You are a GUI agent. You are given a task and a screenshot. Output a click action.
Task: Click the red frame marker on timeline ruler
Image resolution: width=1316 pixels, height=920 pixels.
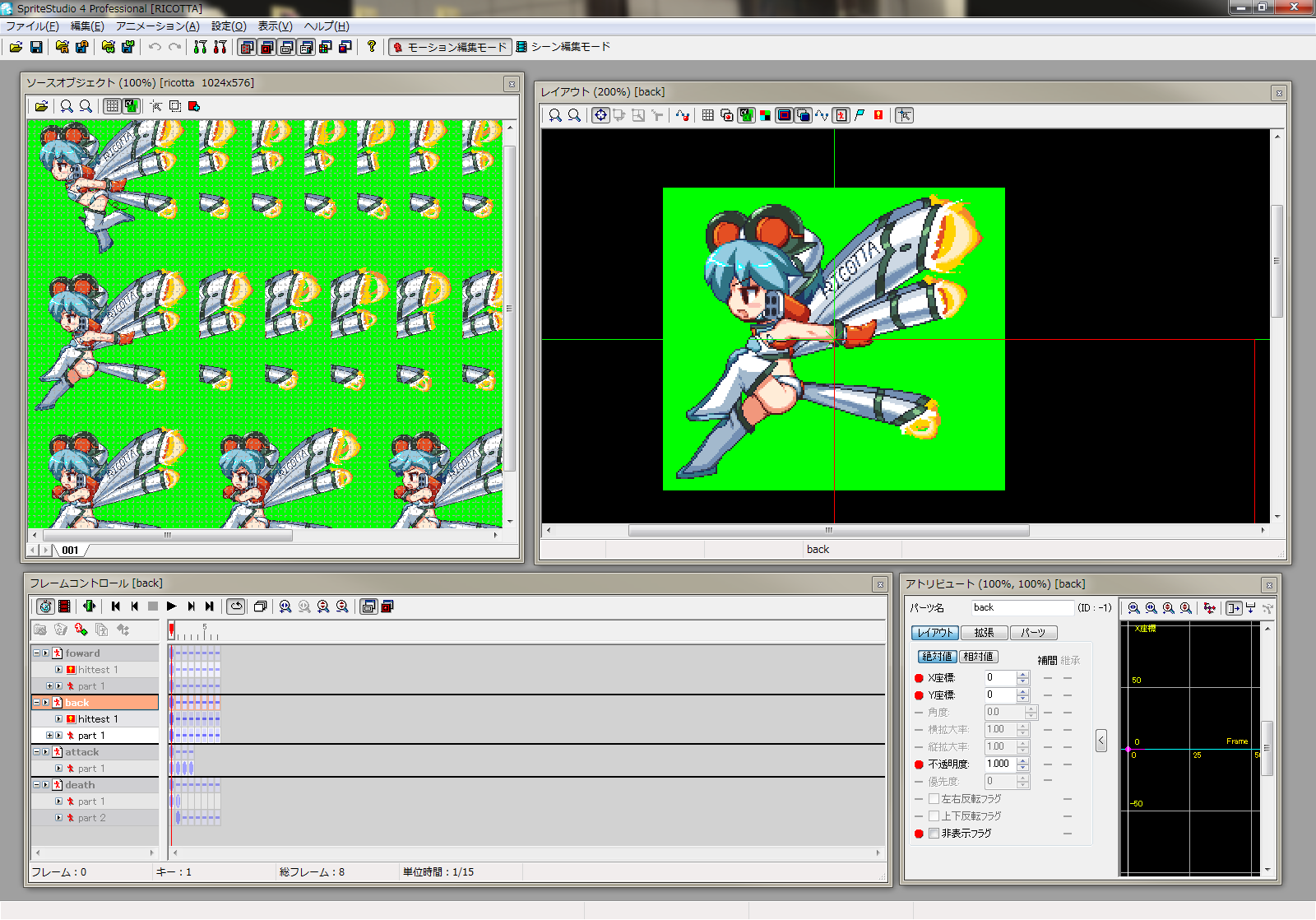pyautogui.click(x=171, y=630)
